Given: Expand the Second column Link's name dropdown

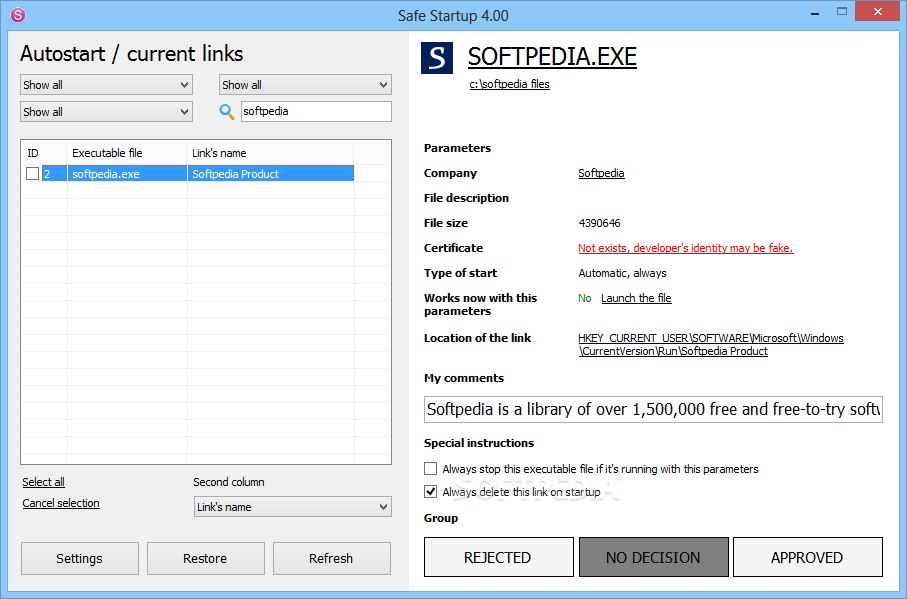Looking at the screenshot, I should click(x=293, y=506).
